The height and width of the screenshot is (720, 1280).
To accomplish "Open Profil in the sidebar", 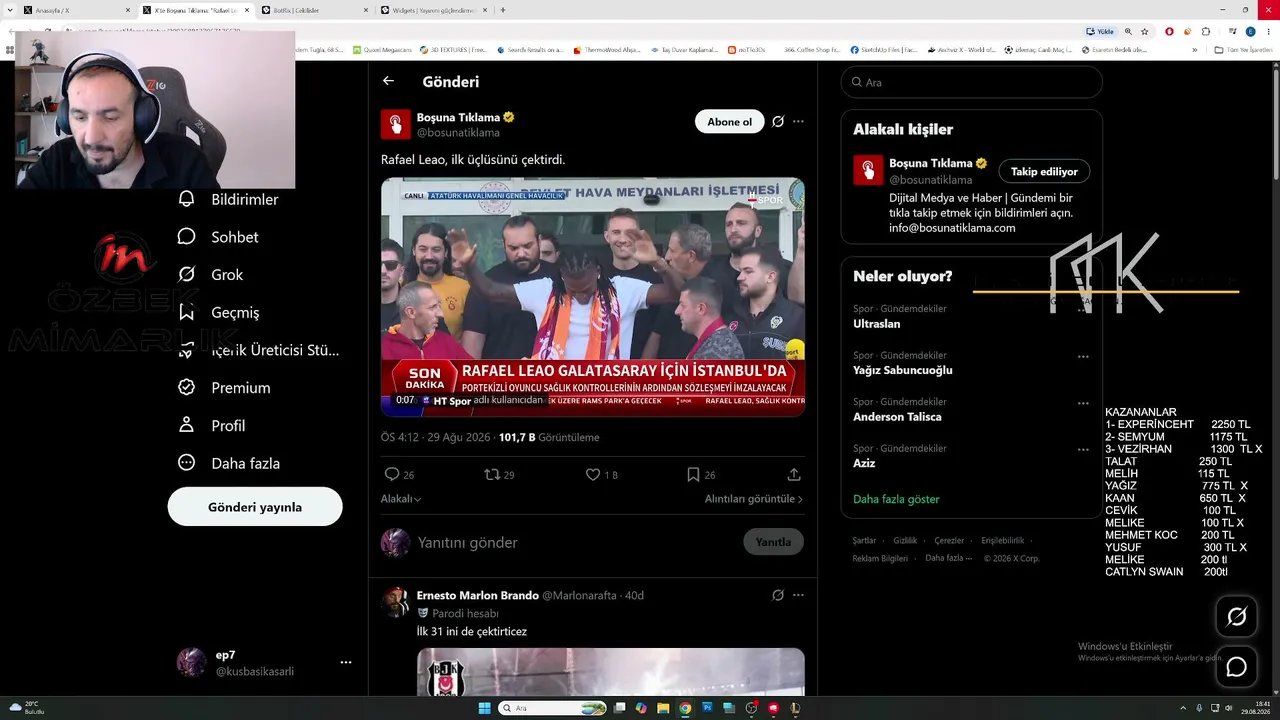I will (212, 426).
